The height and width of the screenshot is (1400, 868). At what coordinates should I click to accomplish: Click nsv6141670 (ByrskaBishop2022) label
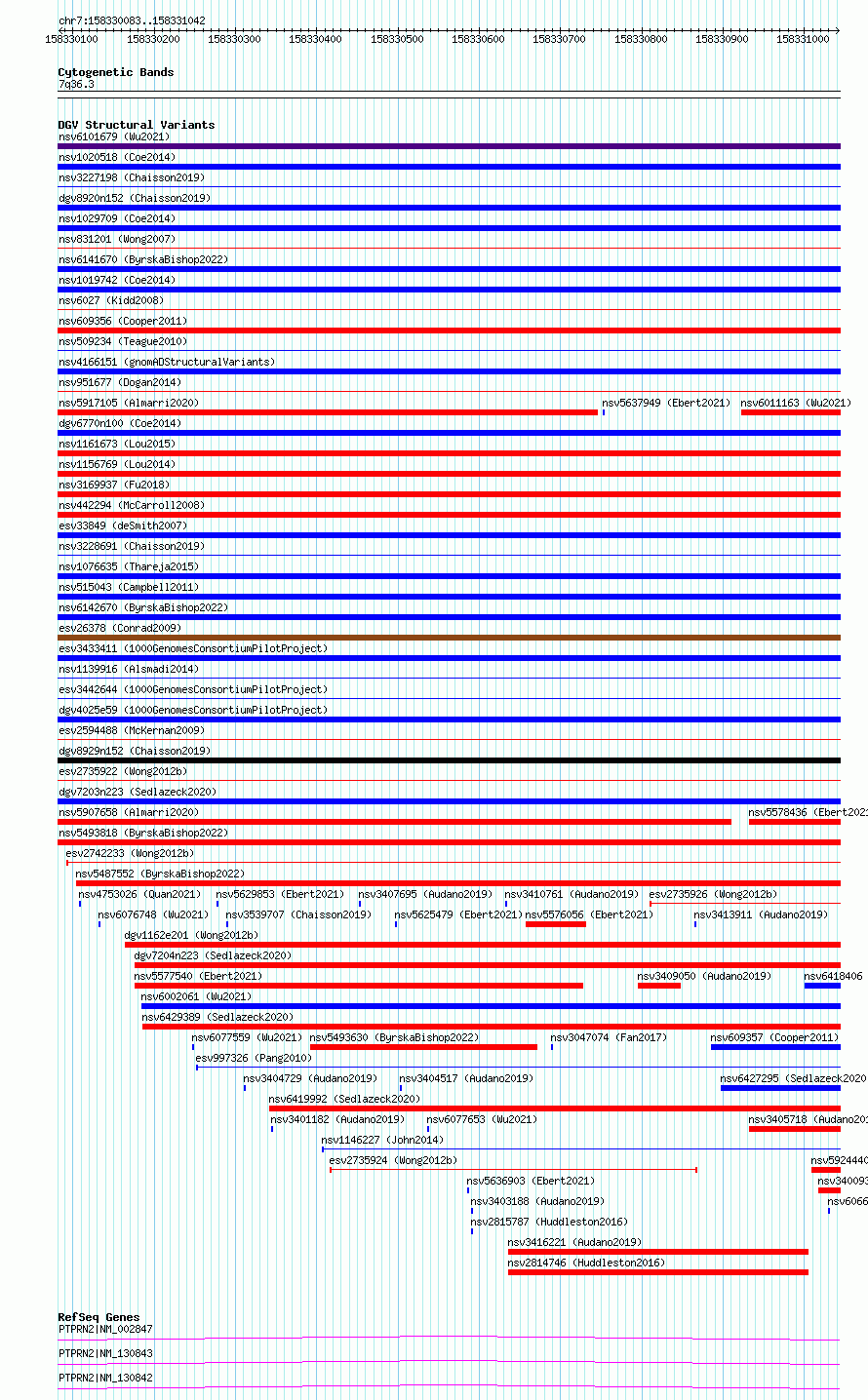pos(143,259)
